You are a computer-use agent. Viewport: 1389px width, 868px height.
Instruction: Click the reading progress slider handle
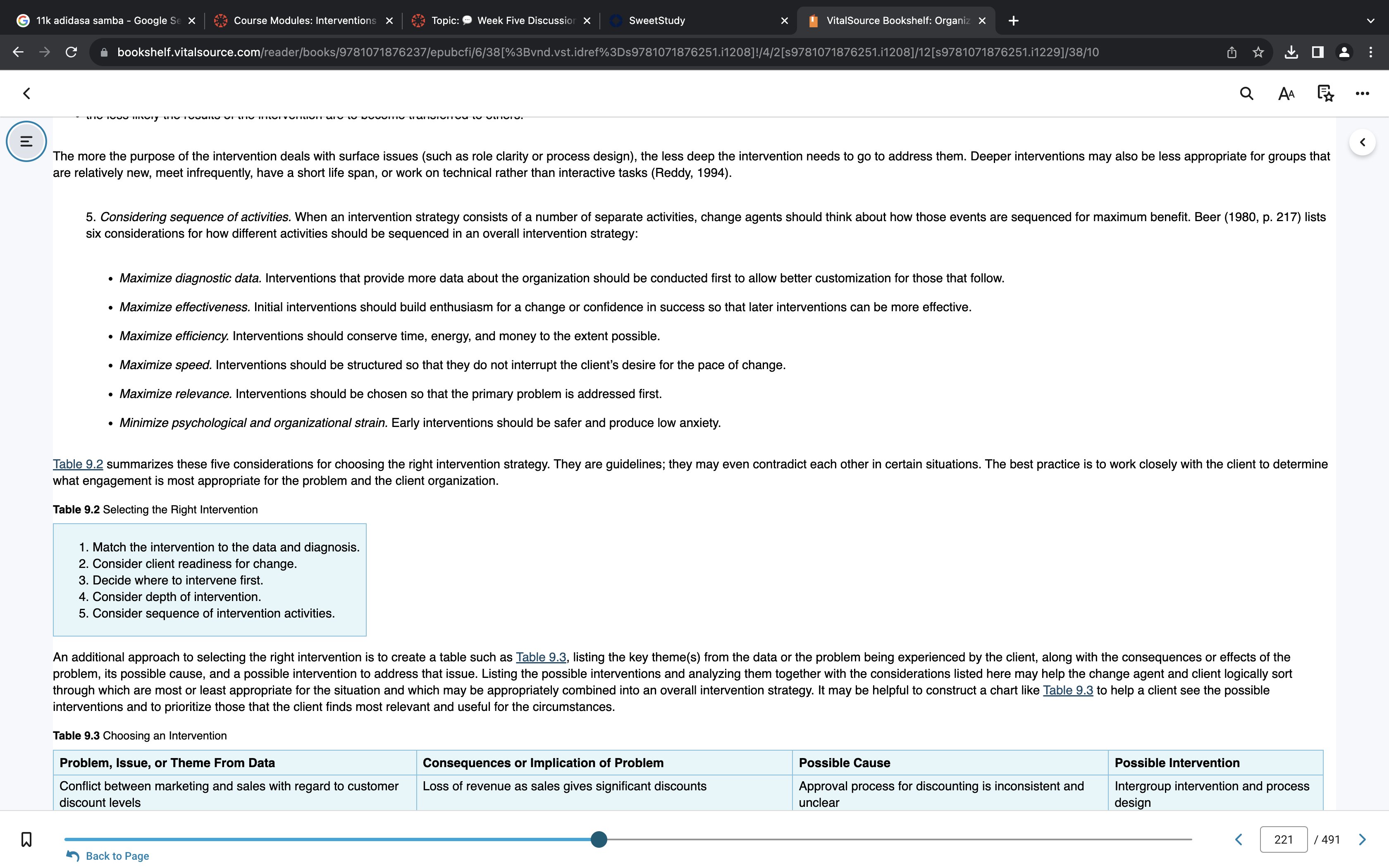[x=599, y=839]
